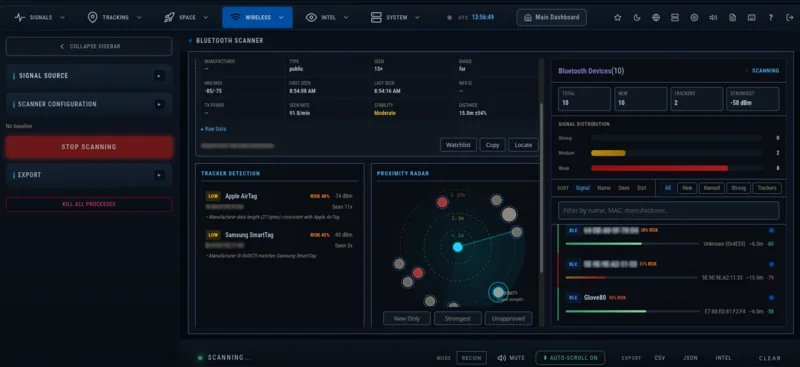This screenshot has height=367, width=800.
Task: Click the blue dot on Unknown (0x4E53) row
Action: pyautogui.click(x=771, y=231)
